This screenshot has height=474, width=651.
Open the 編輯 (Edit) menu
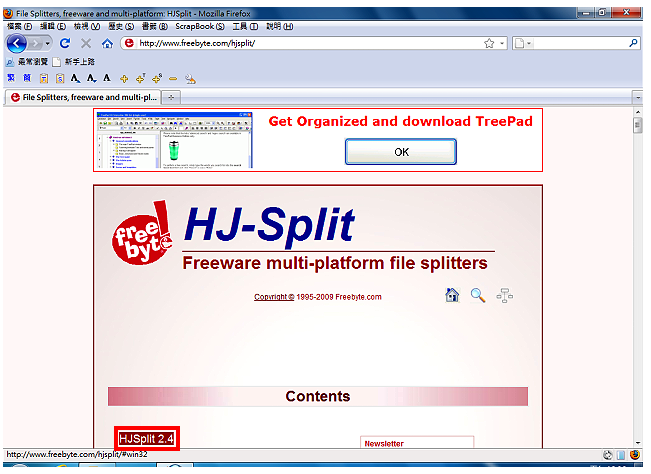click(53, 27)
